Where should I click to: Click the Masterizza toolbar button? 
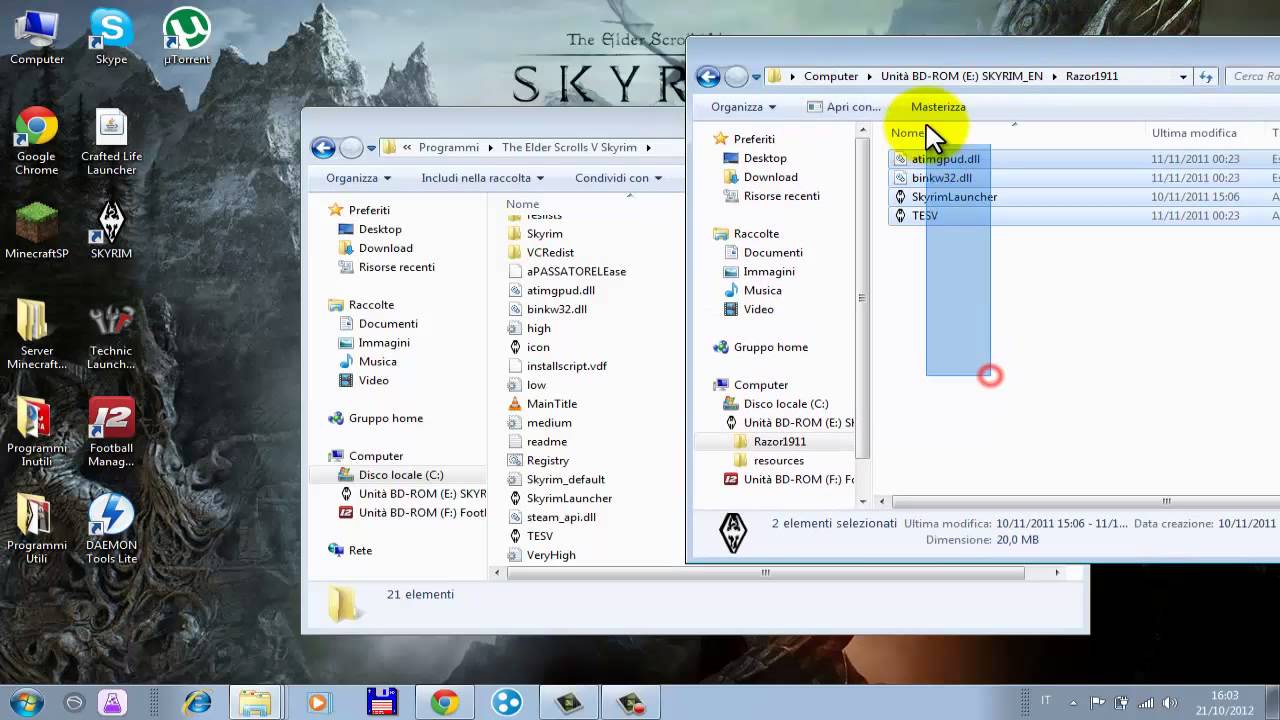[x=938, y=107]
